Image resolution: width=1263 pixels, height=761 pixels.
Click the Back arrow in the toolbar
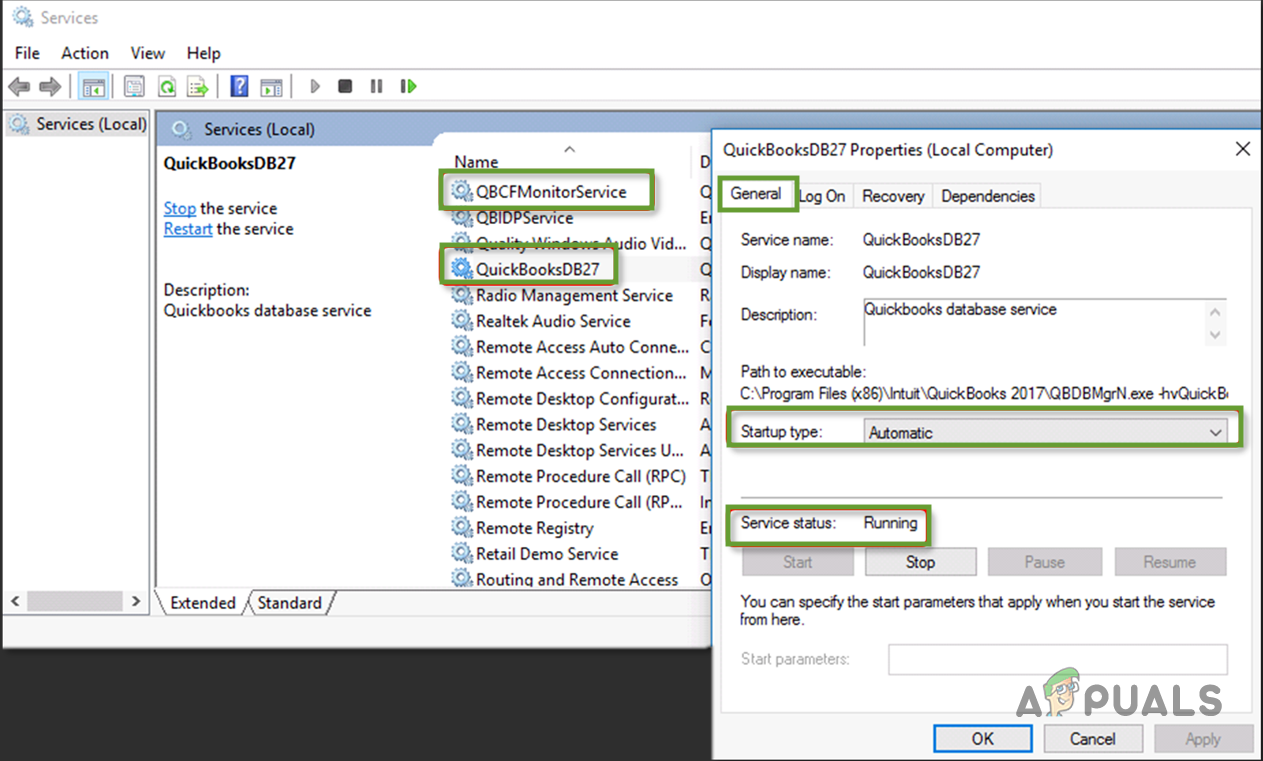tap(20, 87)
